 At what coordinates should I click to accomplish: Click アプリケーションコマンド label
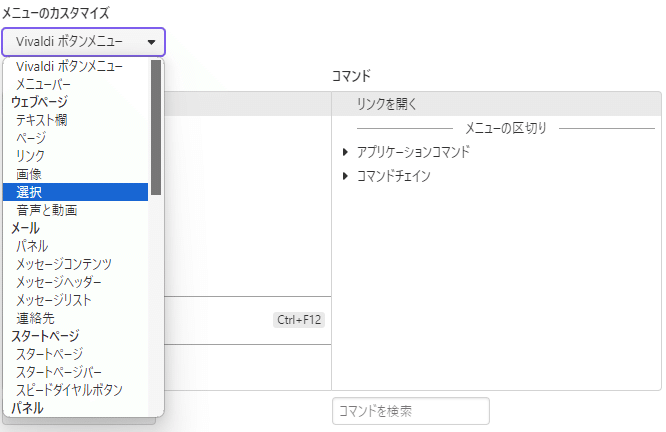pyautogui.click(x=413, y=152)
